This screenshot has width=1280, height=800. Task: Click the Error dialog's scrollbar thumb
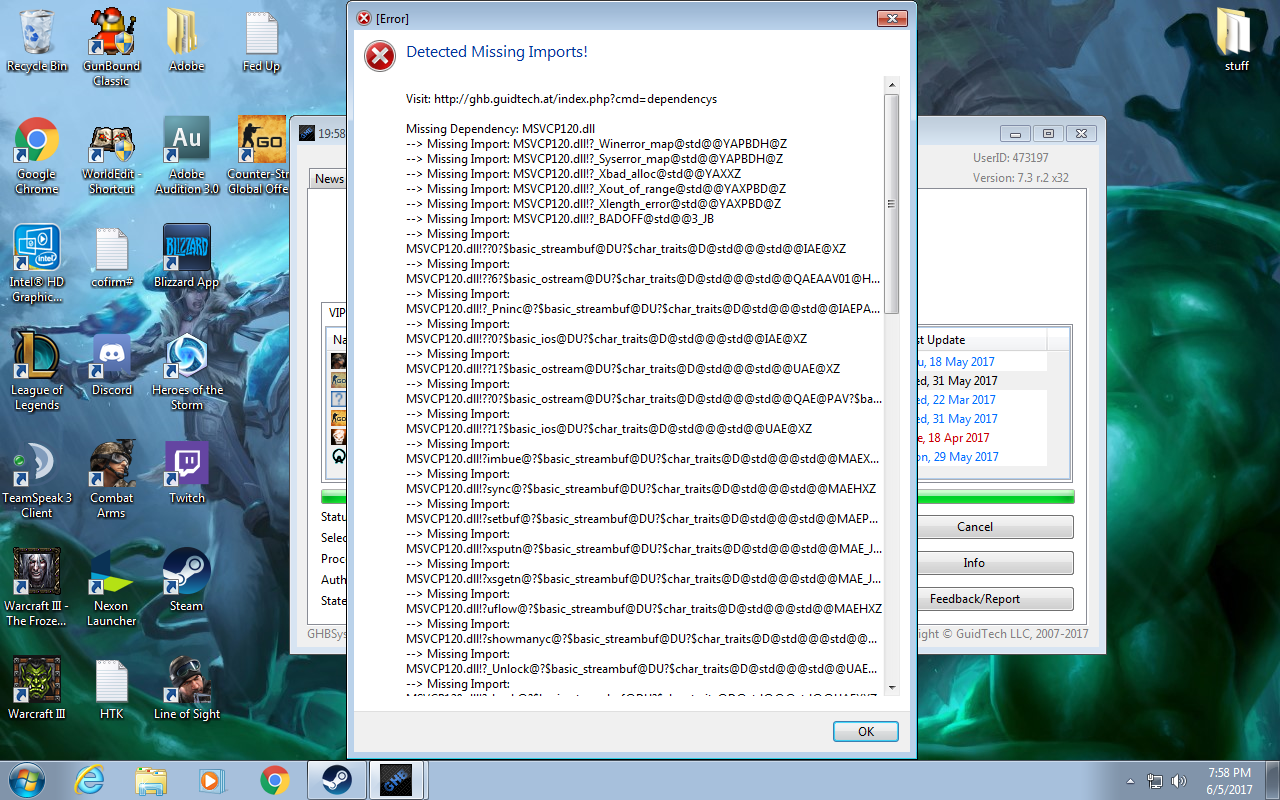point(891,203)
